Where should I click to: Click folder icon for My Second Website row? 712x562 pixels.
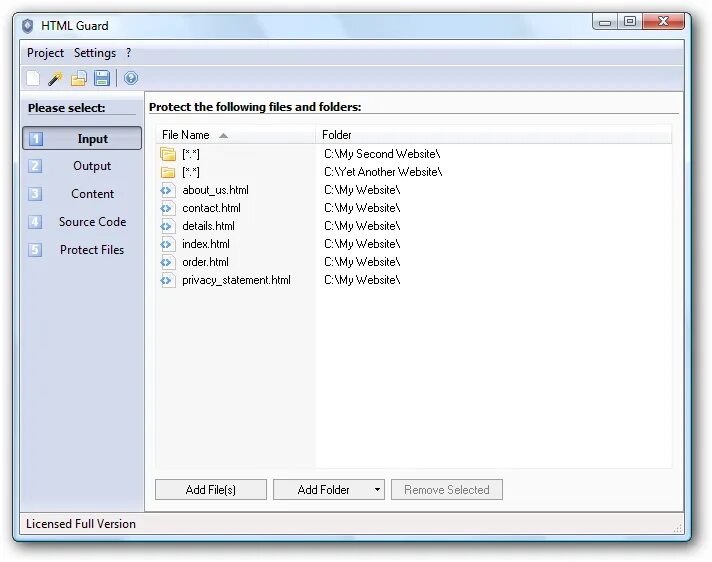pyautogui.click(x=168, y=154)
